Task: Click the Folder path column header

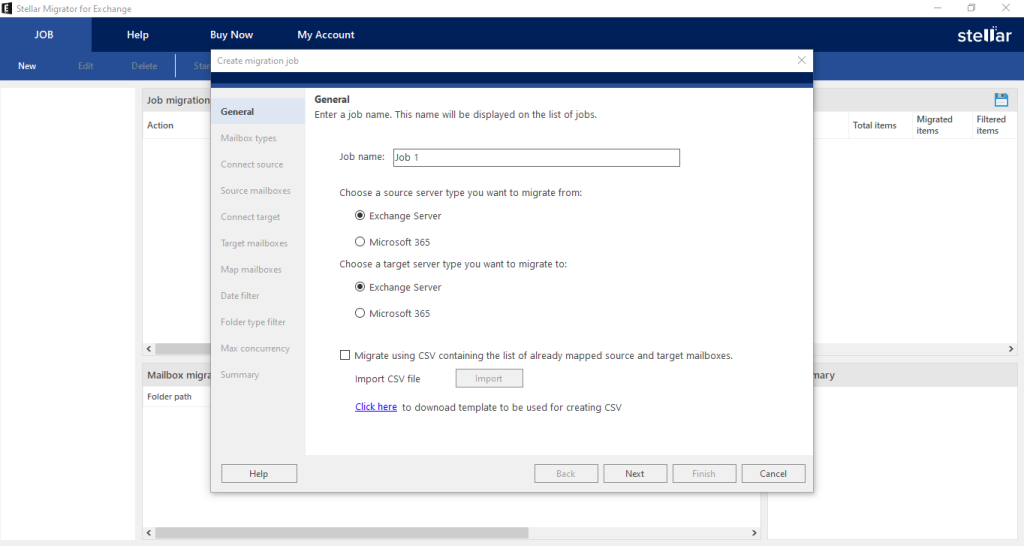Action: [x=170, y=396]
